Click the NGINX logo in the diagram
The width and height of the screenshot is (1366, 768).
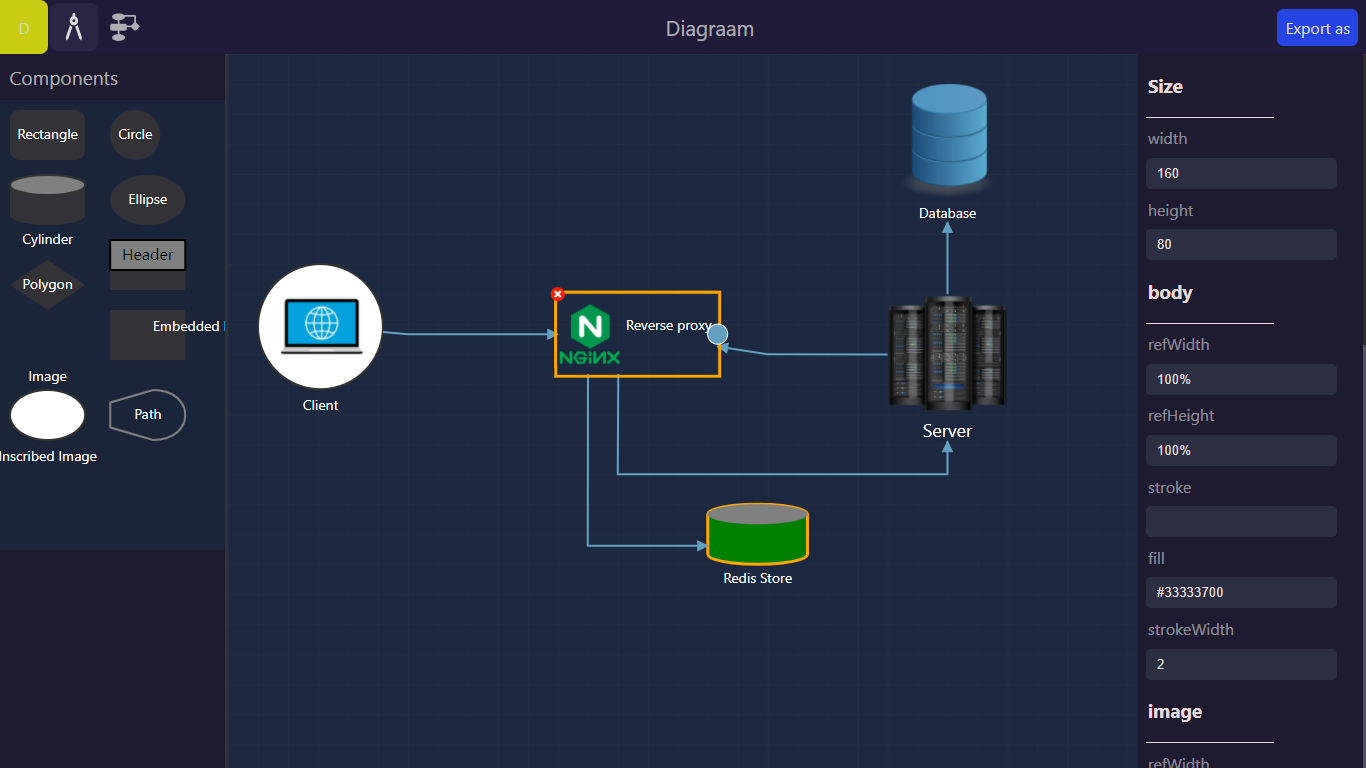[590, 336]
